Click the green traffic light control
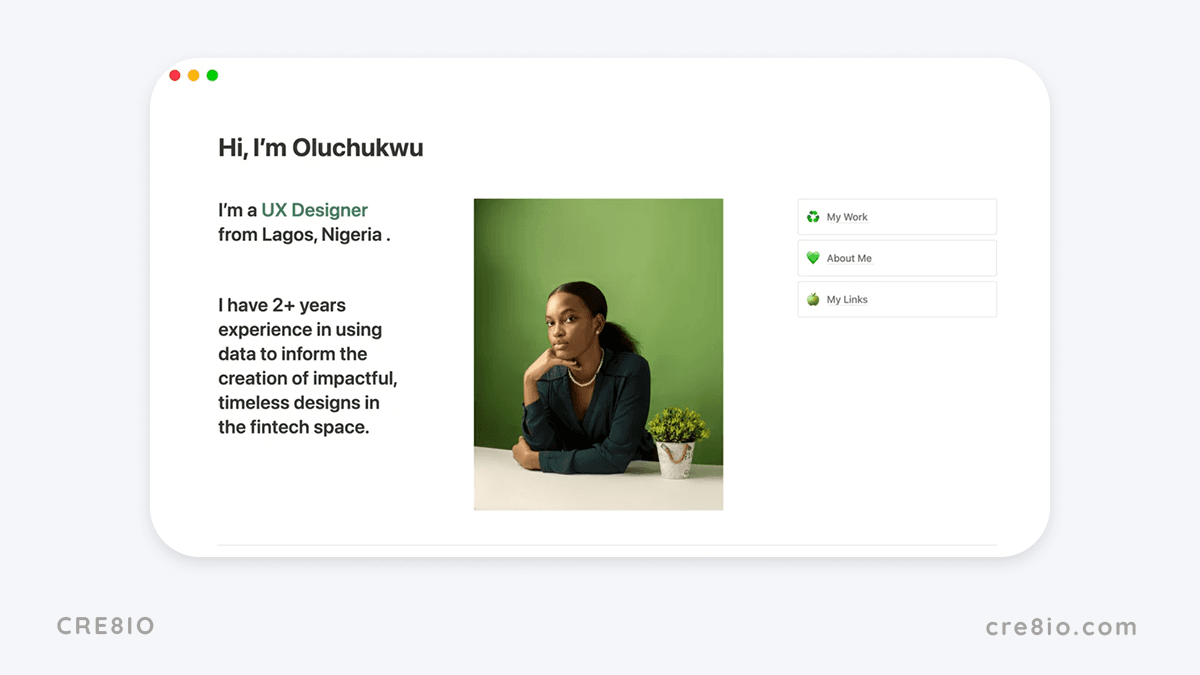 click(x=211, y=74)
